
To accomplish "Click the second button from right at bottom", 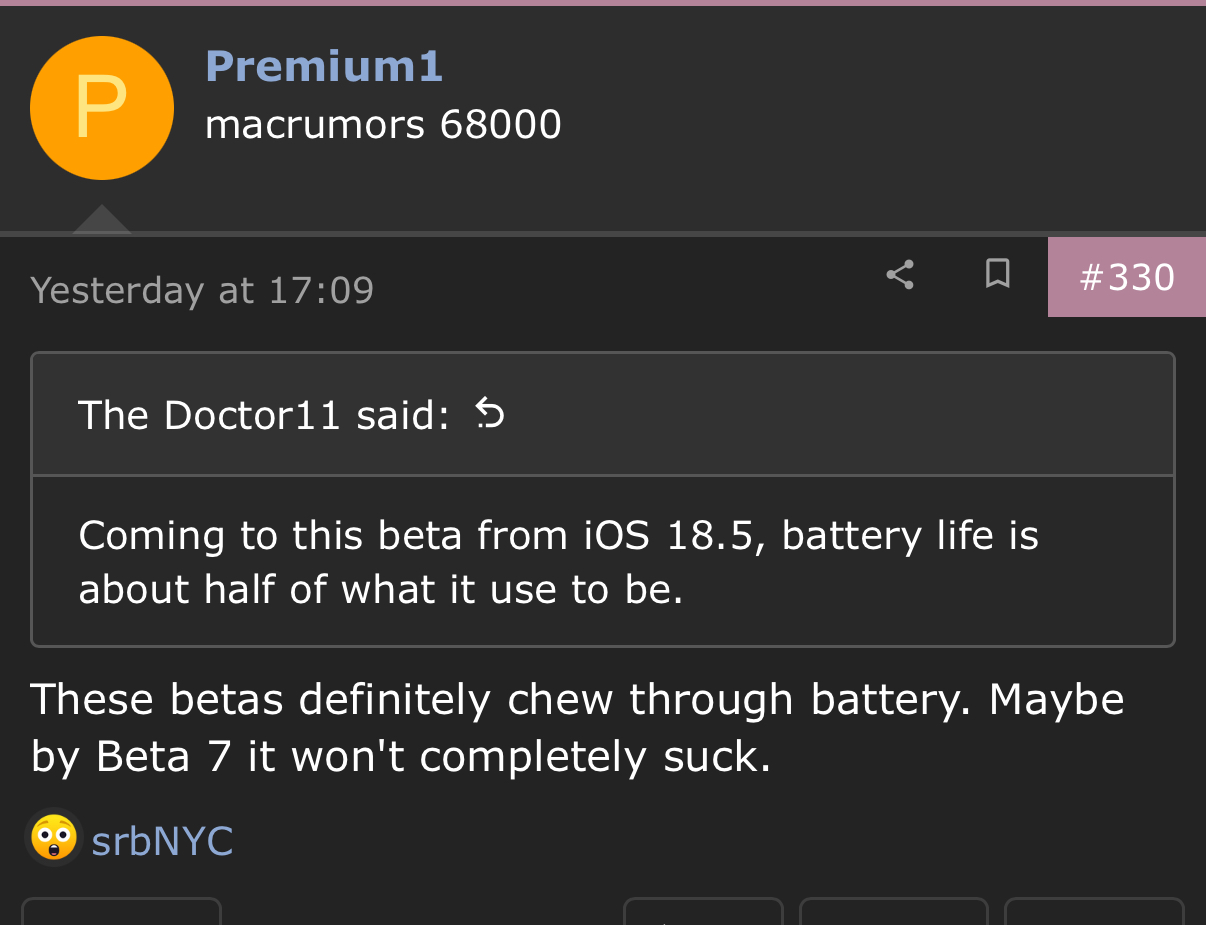I will 893,912.
